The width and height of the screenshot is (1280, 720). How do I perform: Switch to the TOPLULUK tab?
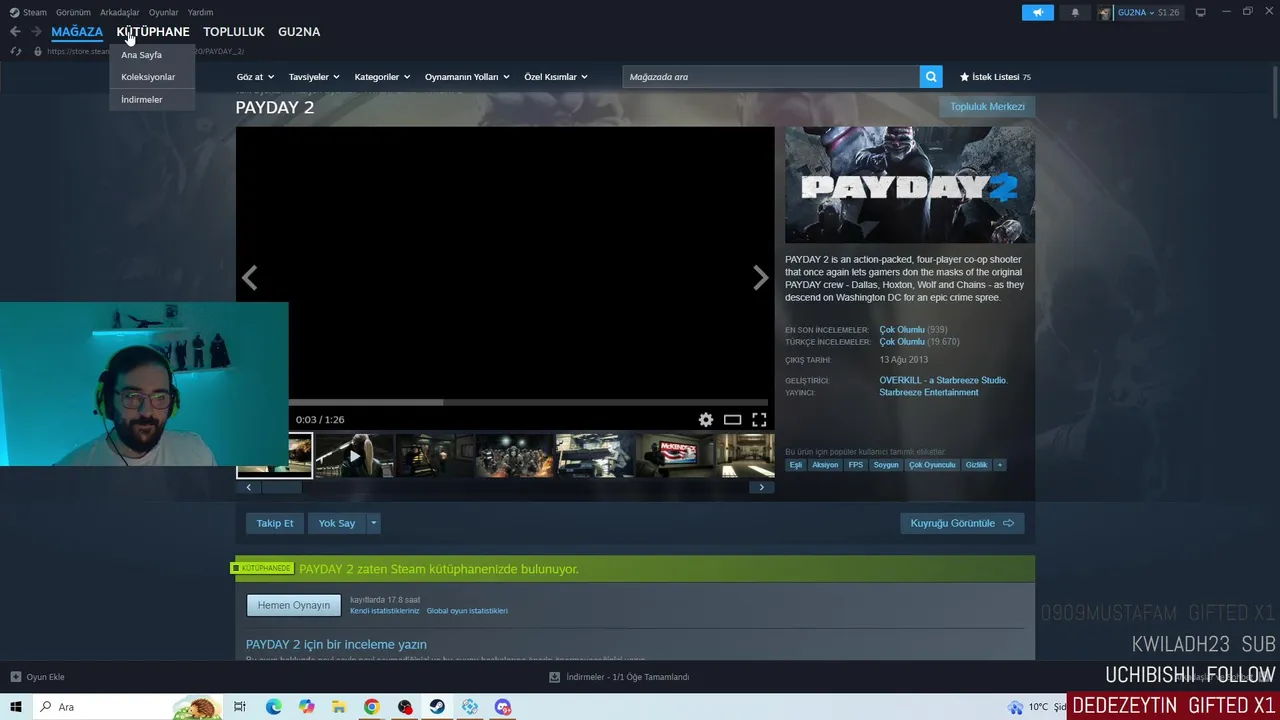coord(234,32)
